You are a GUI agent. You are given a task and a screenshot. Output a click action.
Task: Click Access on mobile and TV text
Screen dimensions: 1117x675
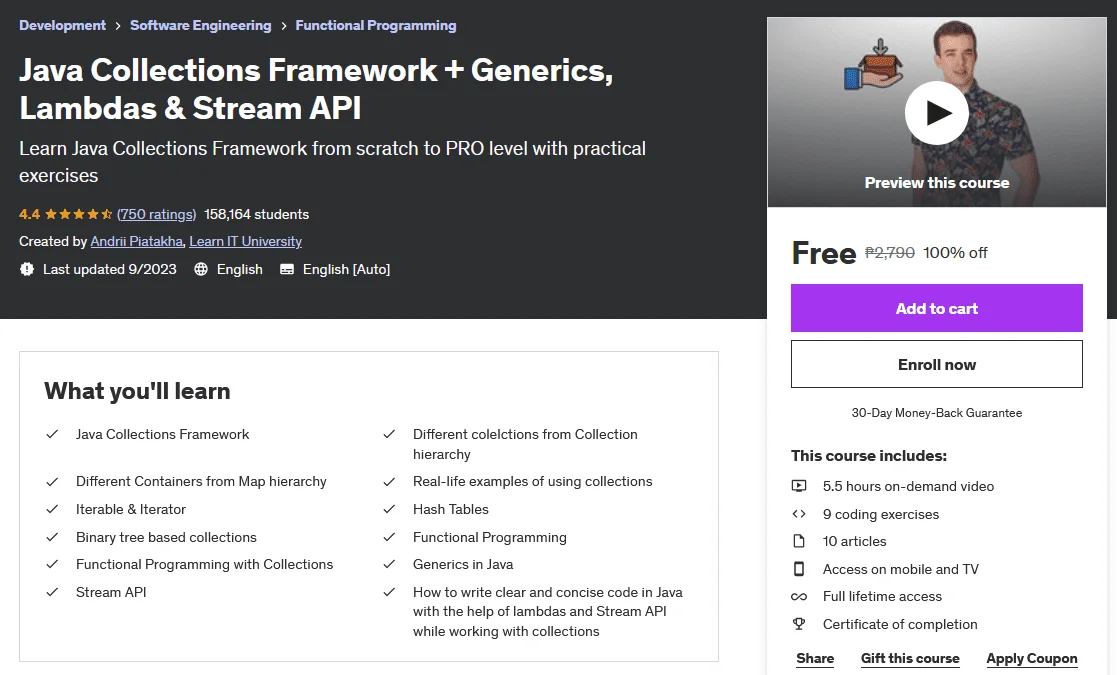[900, 569]
